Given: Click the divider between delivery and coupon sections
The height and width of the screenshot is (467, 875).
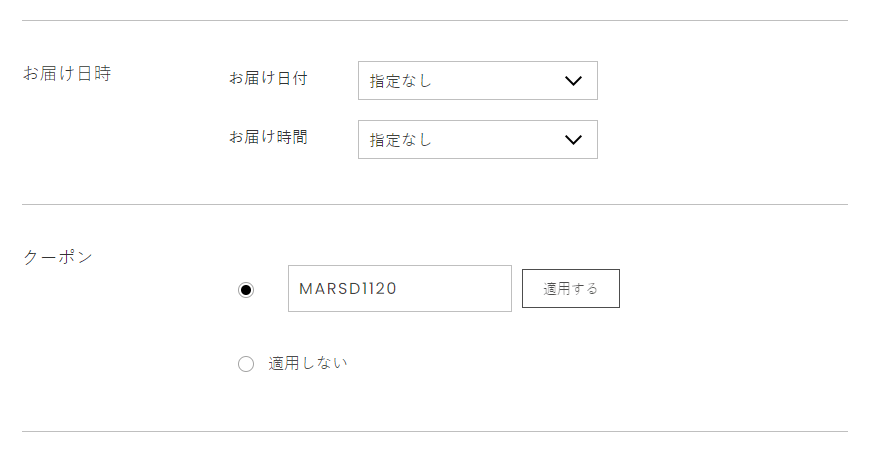Looking at the screenshot, I should coord(434,204).
